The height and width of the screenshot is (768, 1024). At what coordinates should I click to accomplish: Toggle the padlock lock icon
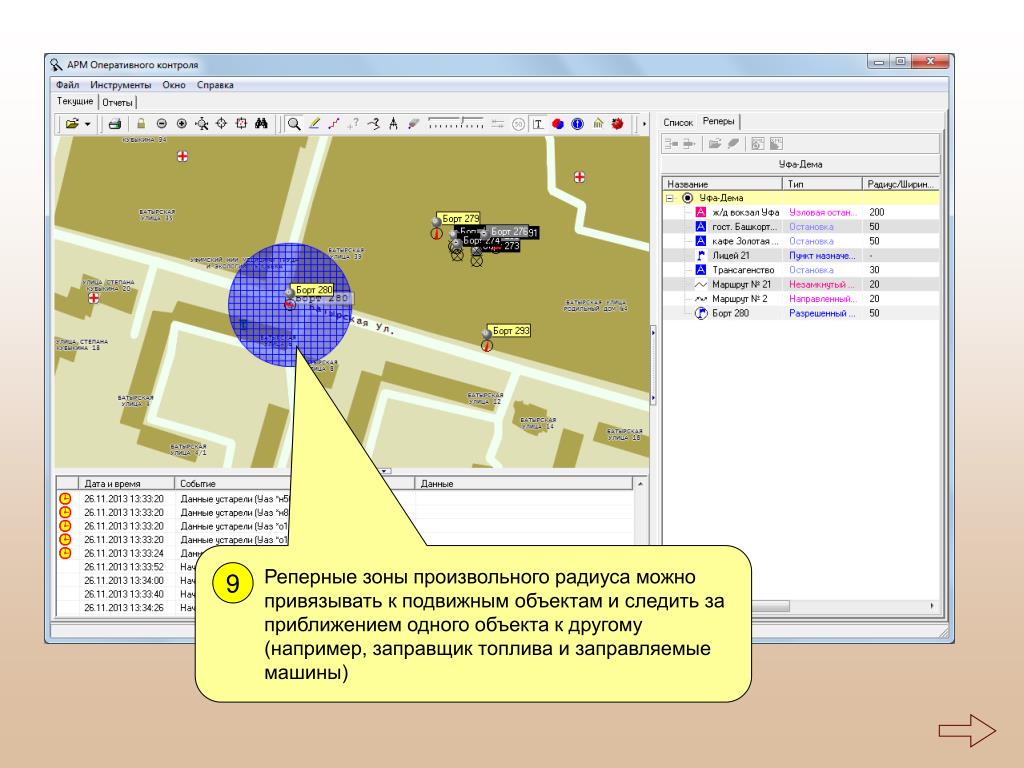coord(140,123)
